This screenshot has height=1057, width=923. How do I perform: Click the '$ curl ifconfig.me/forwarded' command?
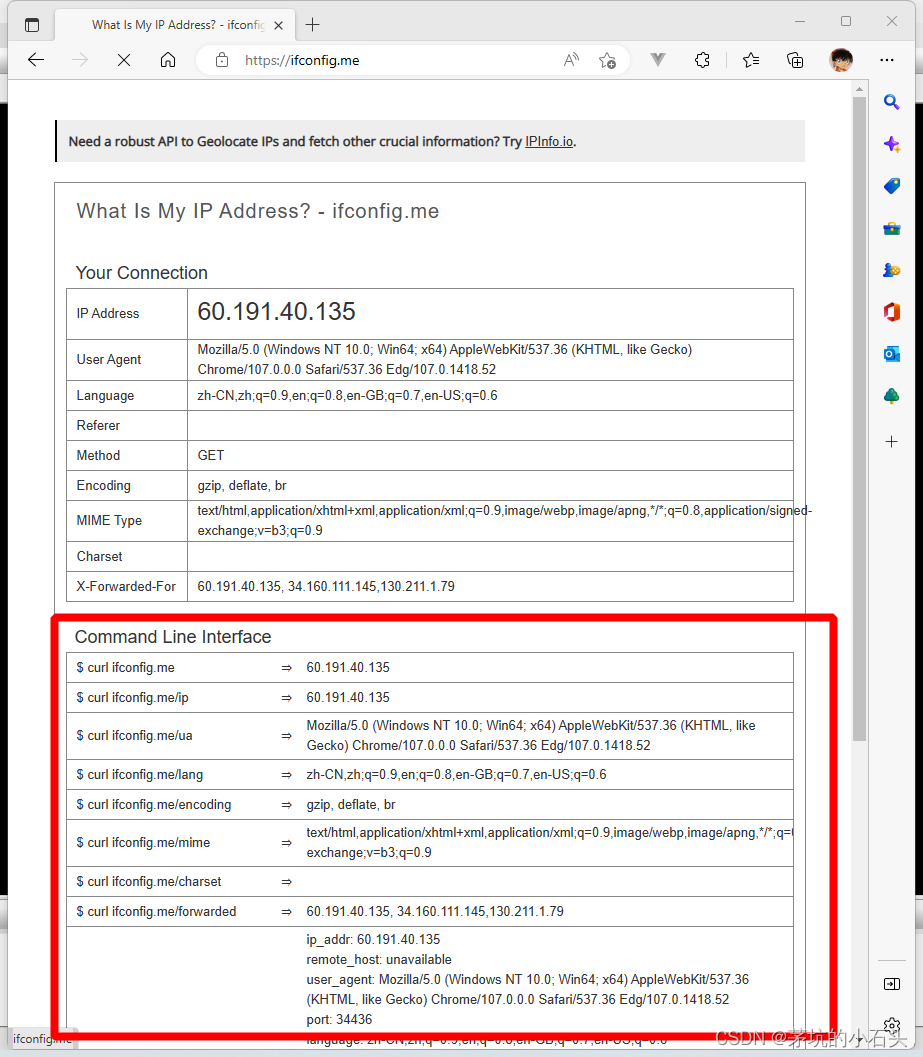click(156, 911)
